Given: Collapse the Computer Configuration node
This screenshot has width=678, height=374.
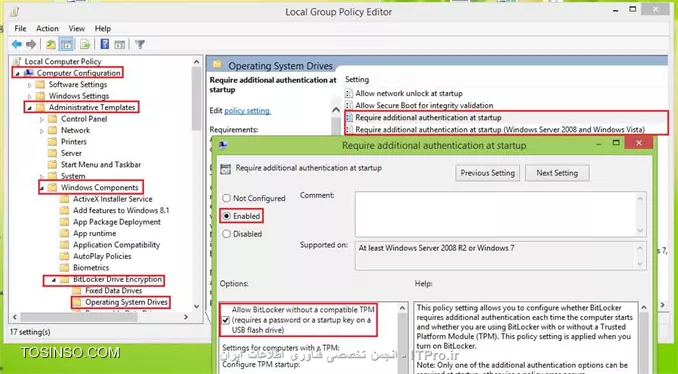Looking at the screenshot, I should (x=17, y=74).
